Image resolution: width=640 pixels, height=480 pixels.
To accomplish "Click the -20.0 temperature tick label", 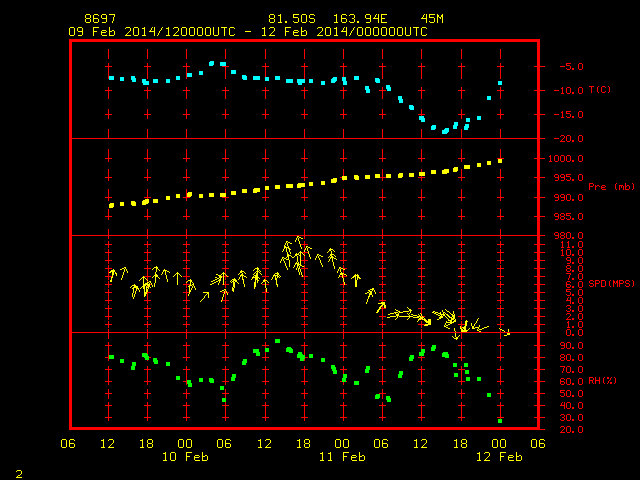I will tap(568, 139).
